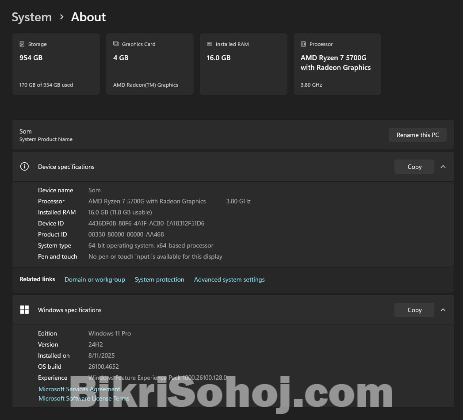This screenshot has width=463, height=420.
Task: Click the Installed RAM icon
Action: 209,44
